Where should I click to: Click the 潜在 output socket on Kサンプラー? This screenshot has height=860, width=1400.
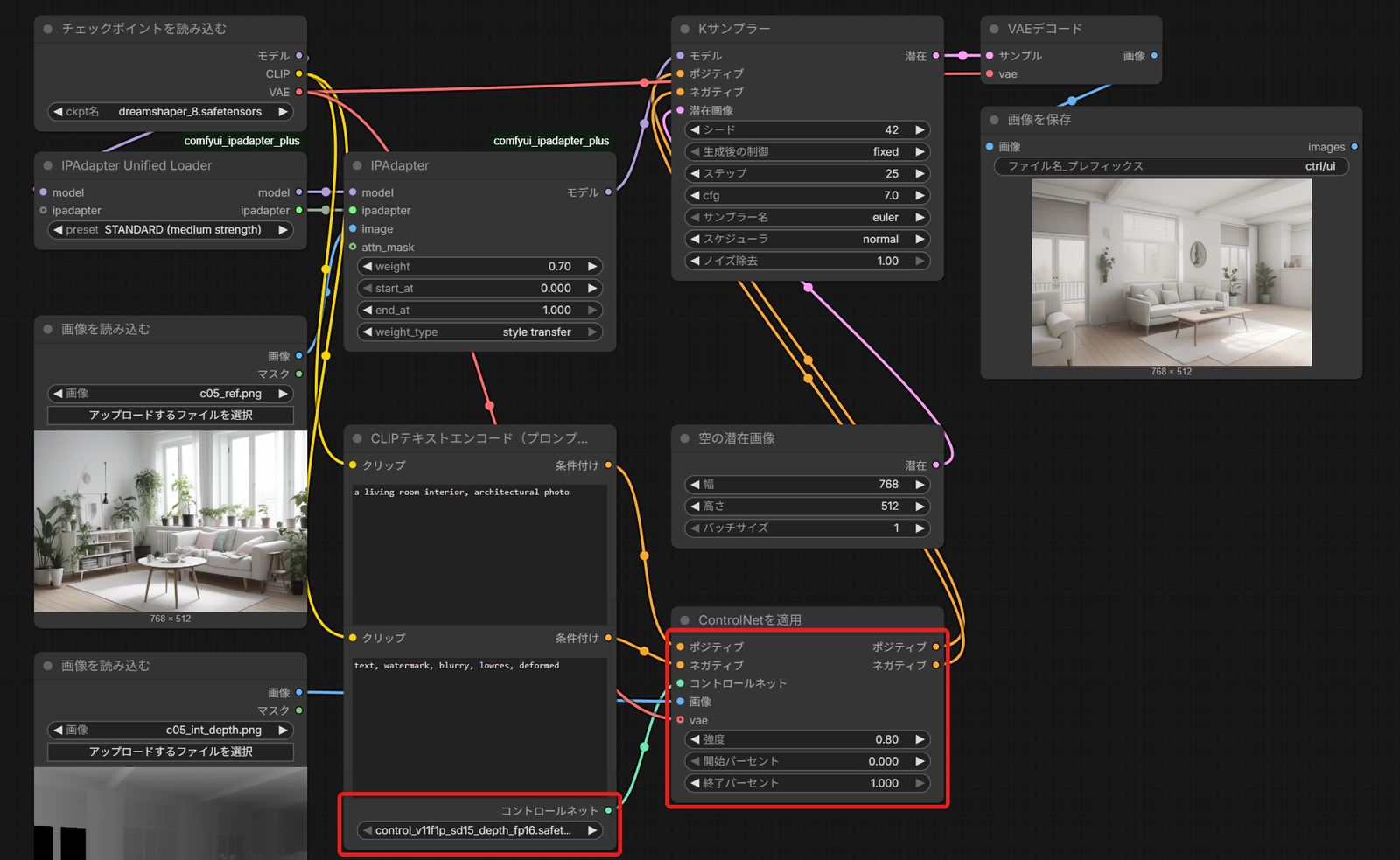pos(936,55)
